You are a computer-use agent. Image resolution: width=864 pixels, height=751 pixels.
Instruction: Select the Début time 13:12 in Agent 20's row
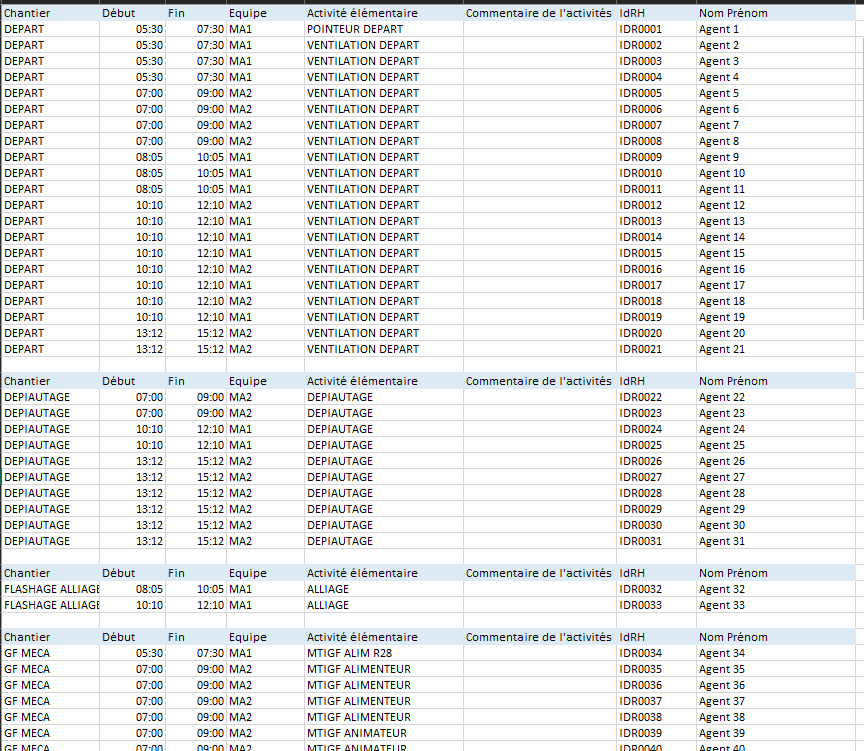[148, 333]
